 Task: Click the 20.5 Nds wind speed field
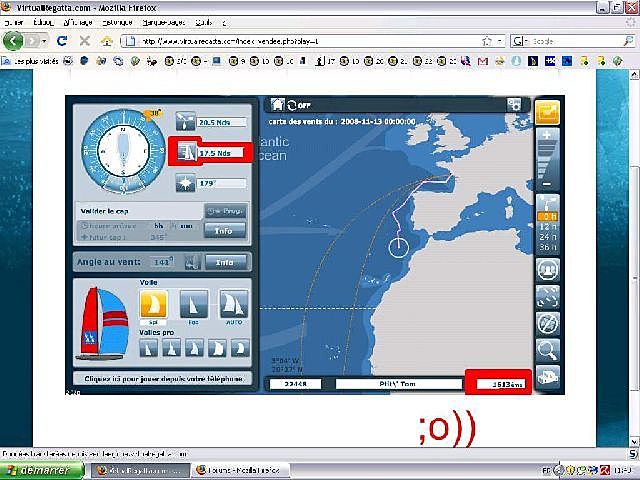click(x=222, y=122)
